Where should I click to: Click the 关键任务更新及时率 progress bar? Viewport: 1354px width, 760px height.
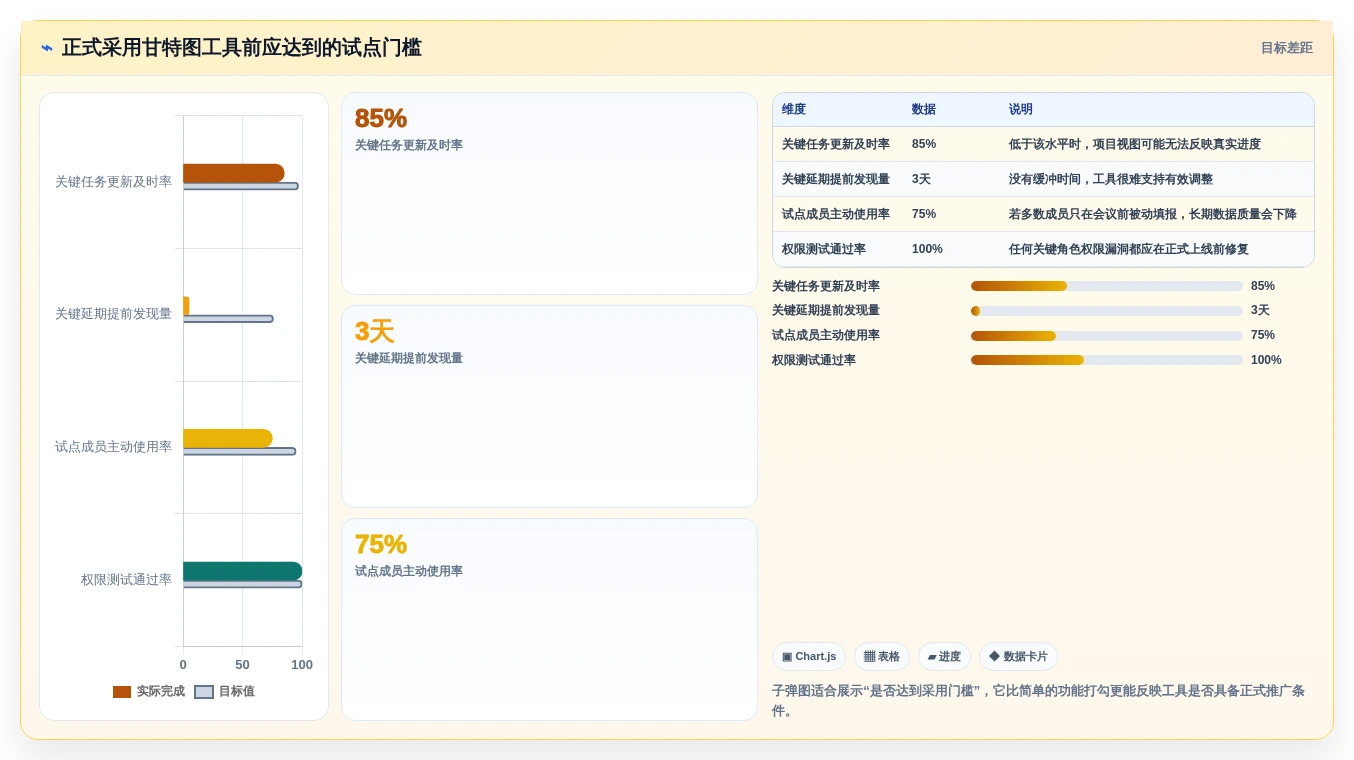(x=1107, y=286)
